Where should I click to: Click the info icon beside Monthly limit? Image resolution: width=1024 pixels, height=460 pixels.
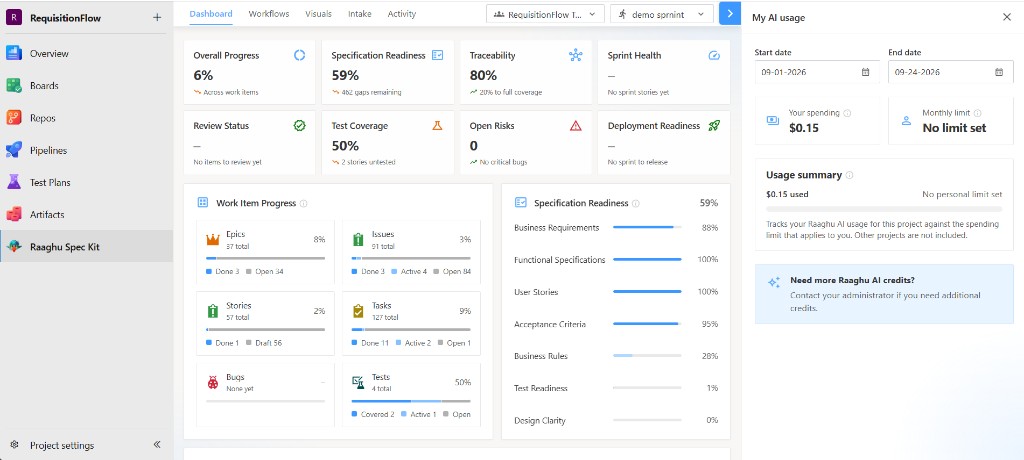coord(978,113)
